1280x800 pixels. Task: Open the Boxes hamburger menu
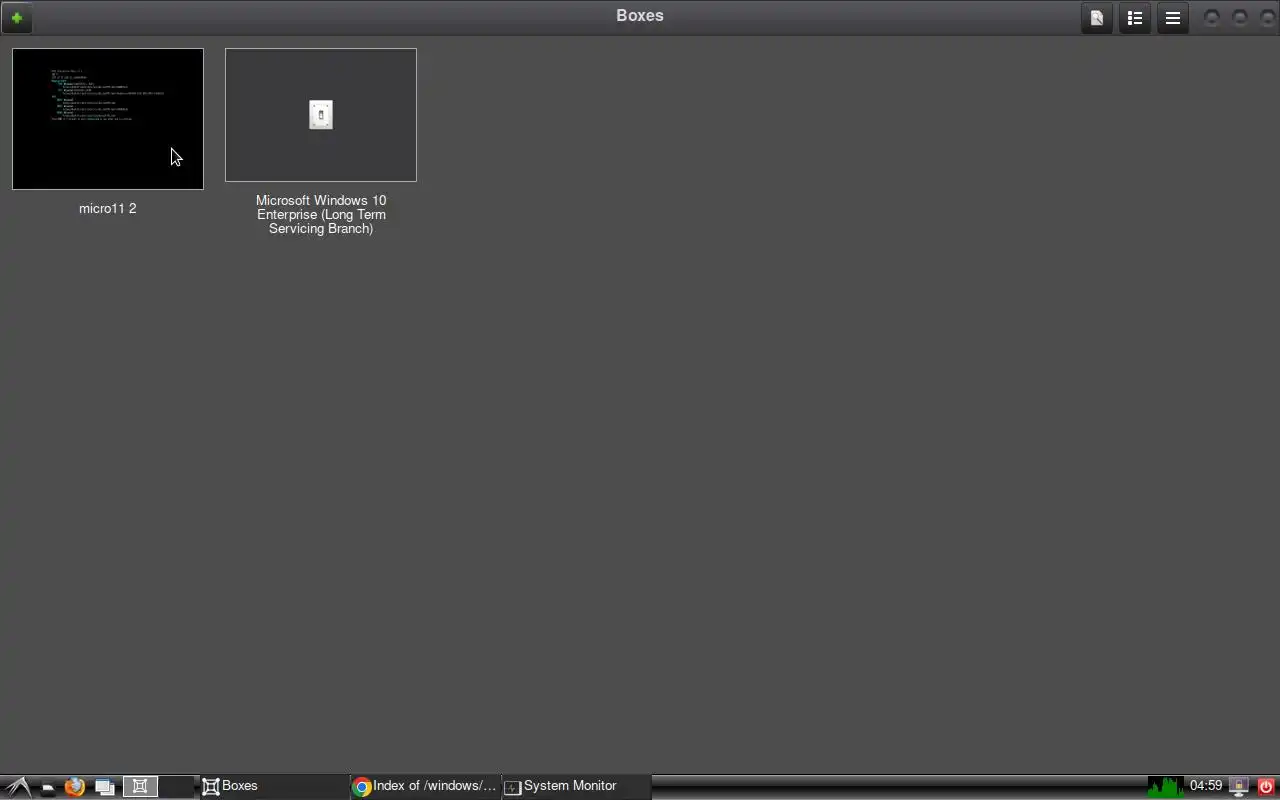pyautogui.click(x=1173, y=18)
